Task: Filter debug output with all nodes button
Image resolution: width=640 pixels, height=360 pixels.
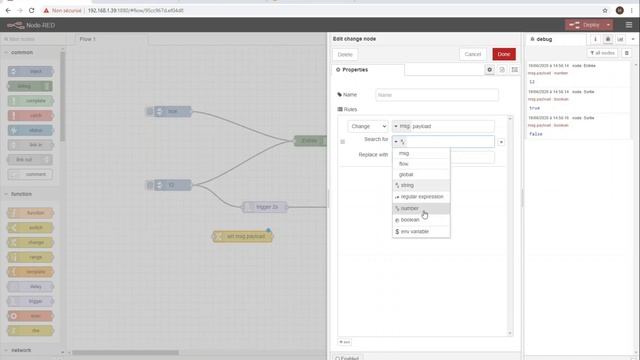Action: (x=602, y=53)
